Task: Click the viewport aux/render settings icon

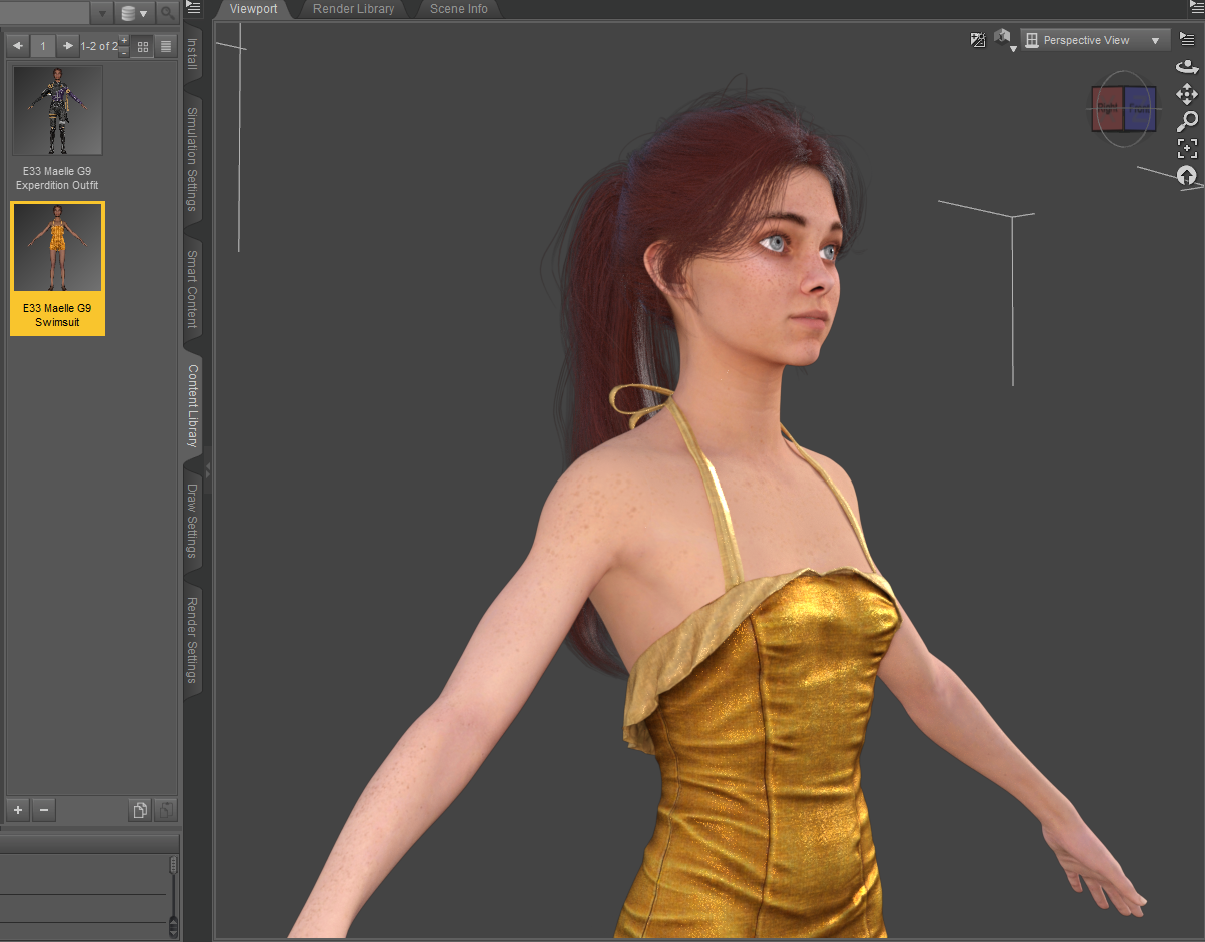Action: [x=978, y=40]
